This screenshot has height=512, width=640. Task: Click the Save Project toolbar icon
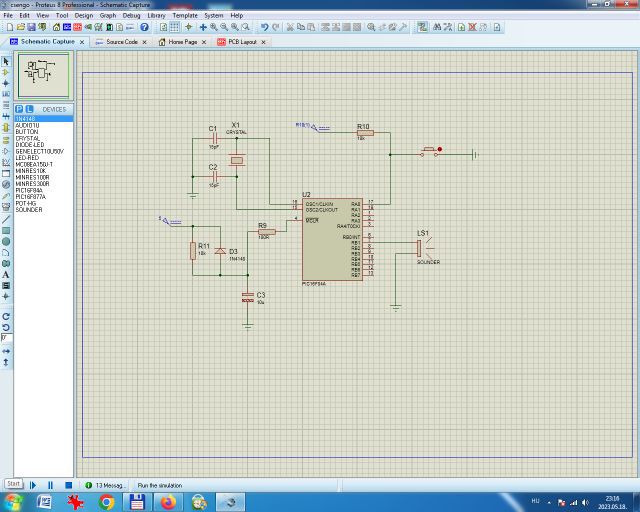tap(29, 27)
